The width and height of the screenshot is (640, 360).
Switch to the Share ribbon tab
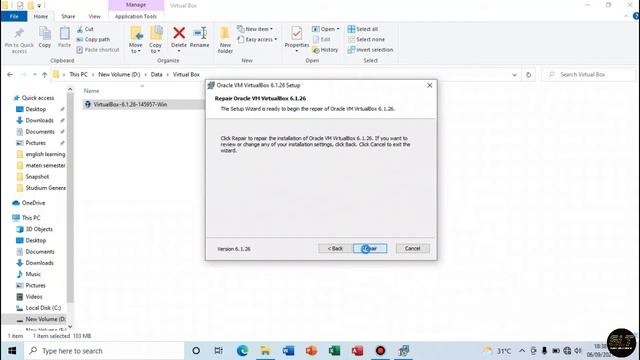point(68,16)
